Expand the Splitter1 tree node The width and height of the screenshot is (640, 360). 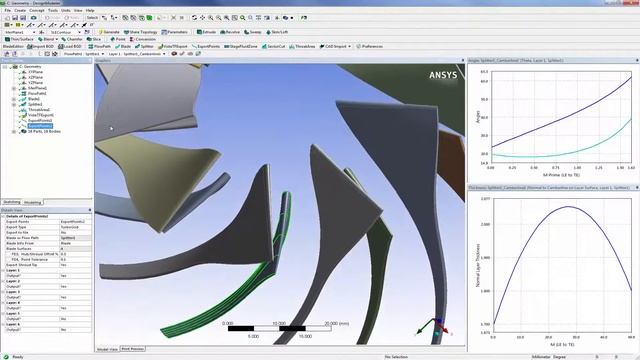[x=14, y=104]
